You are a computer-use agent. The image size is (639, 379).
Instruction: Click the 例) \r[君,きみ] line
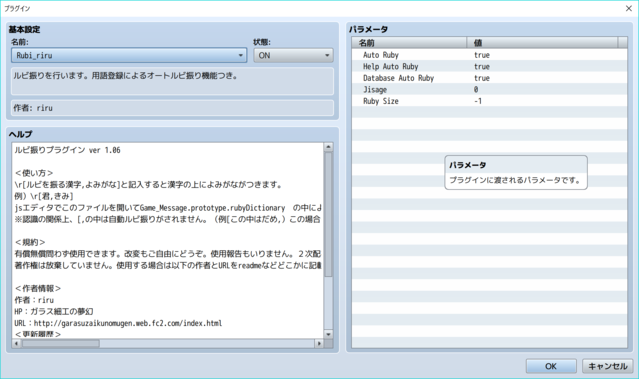pos(44,196)
